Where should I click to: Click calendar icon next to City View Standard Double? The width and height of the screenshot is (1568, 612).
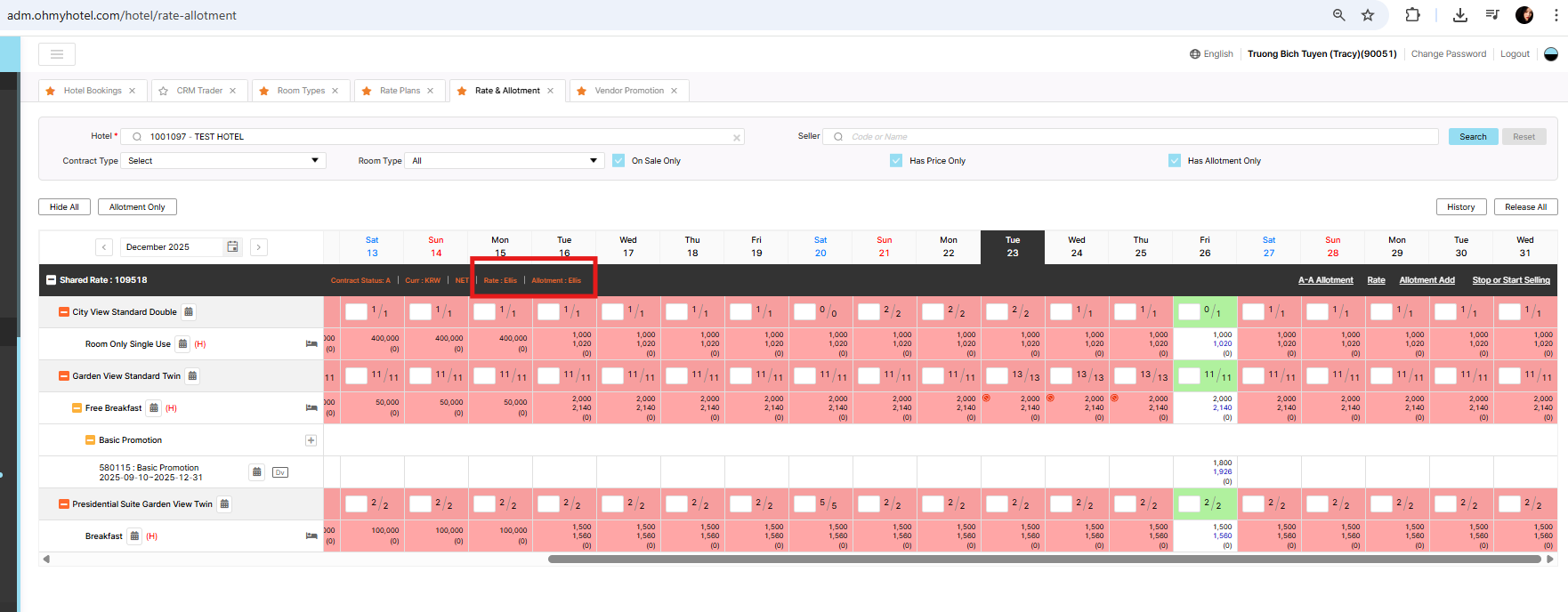pos(189,312)
